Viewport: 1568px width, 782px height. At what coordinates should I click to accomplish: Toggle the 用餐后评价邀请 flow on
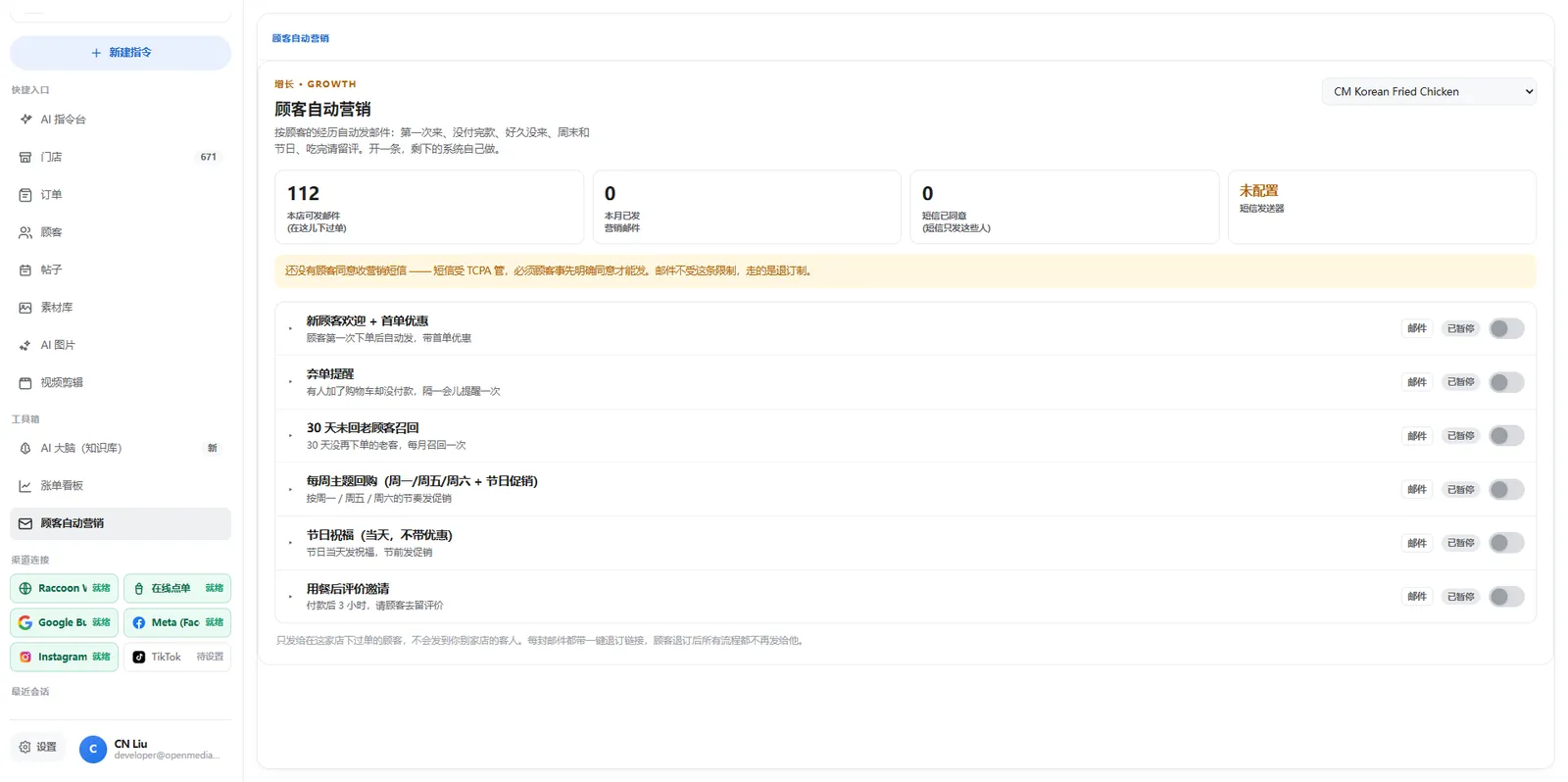(1506, 596)
